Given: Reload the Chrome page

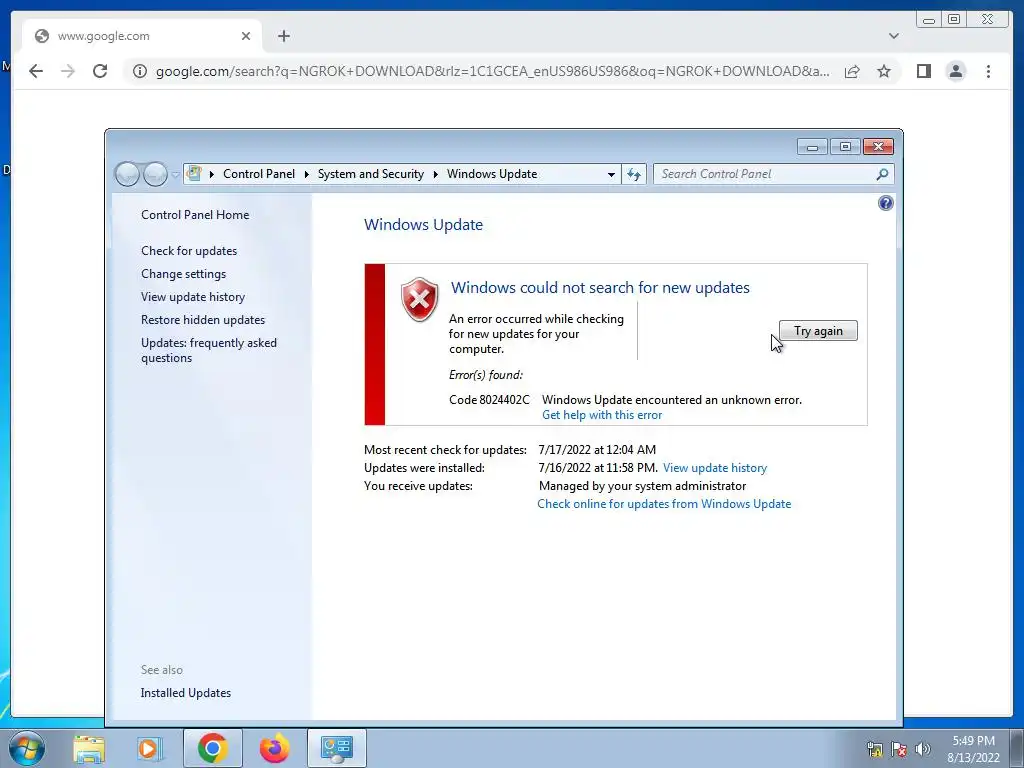Looking at the screenshot, I should (x=100, y=71).
